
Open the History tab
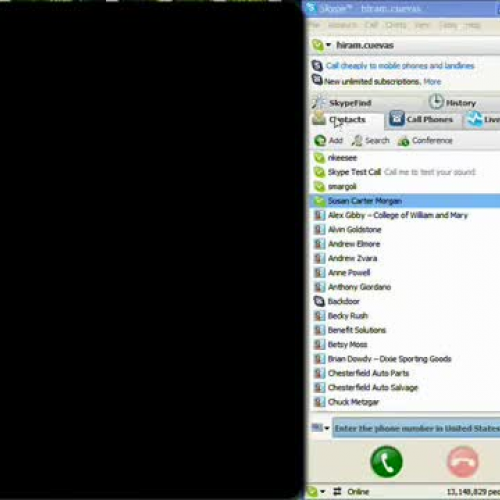tap(461, 103)
